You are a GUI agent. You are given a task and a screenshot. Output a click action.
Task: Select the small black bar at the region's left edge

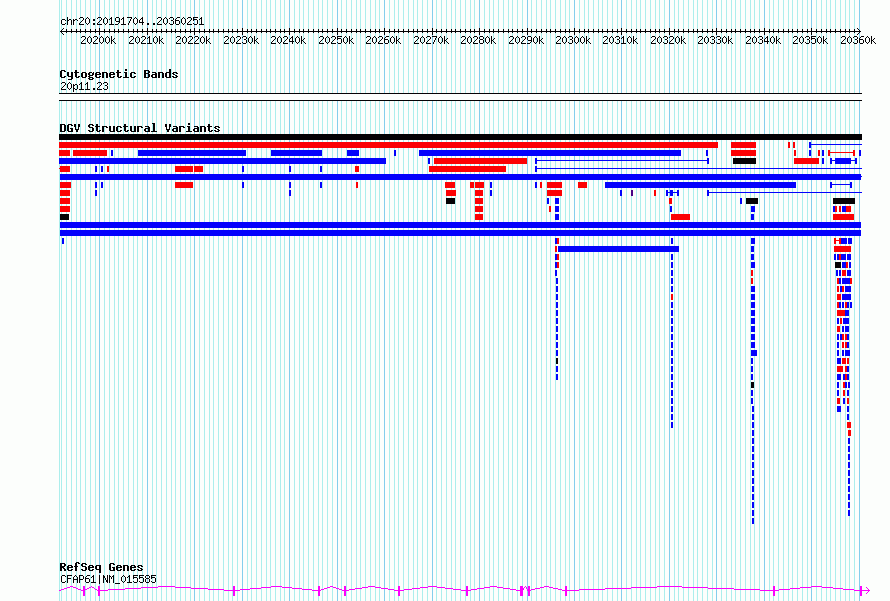(x=64, y=217)
